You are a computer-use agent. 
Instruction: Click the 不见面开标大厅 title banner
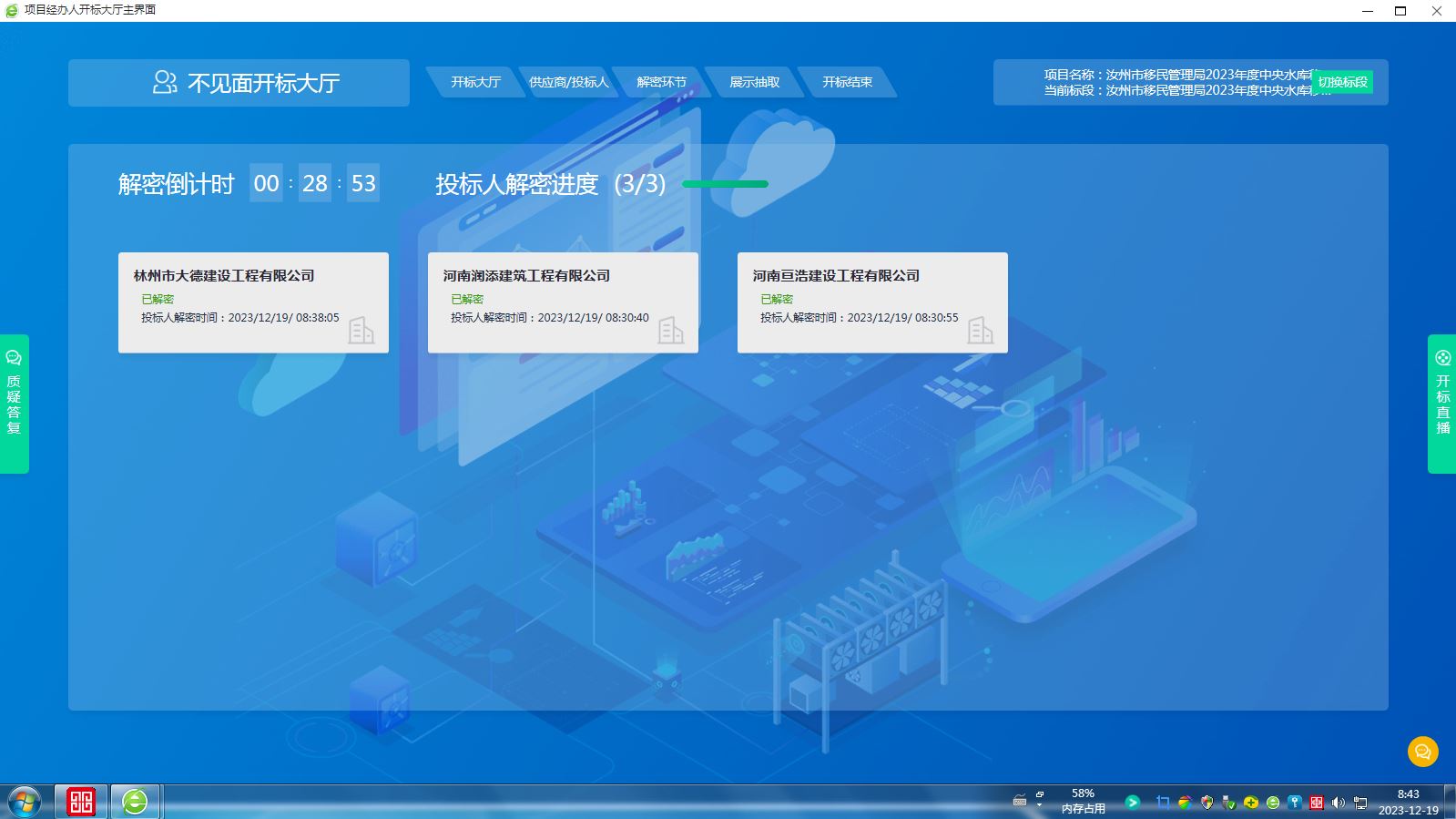[x=239, y=83]
